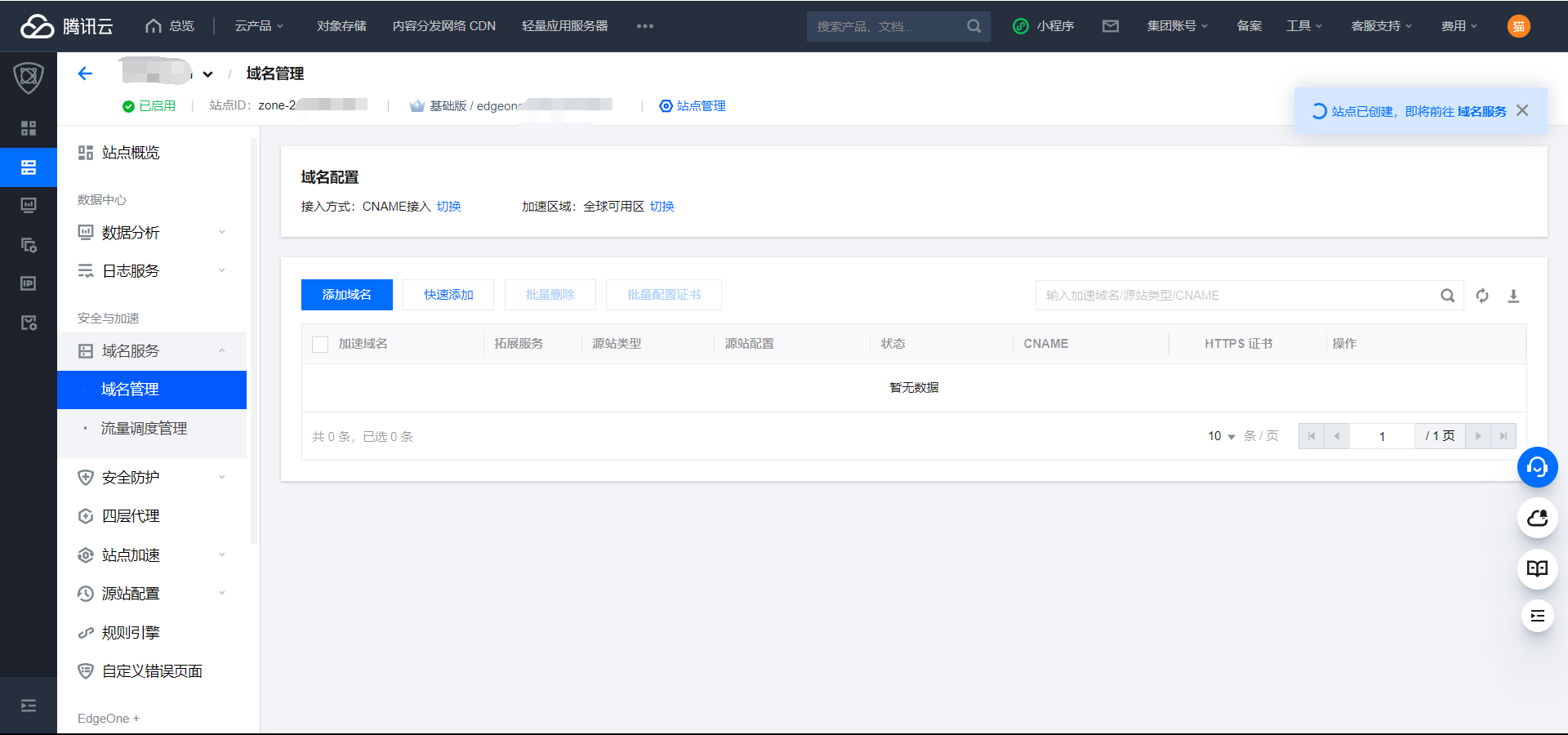Open the 小程序 mini program entry
The height and width of the screenshot is (735, 1568).
pos(1044,26)
